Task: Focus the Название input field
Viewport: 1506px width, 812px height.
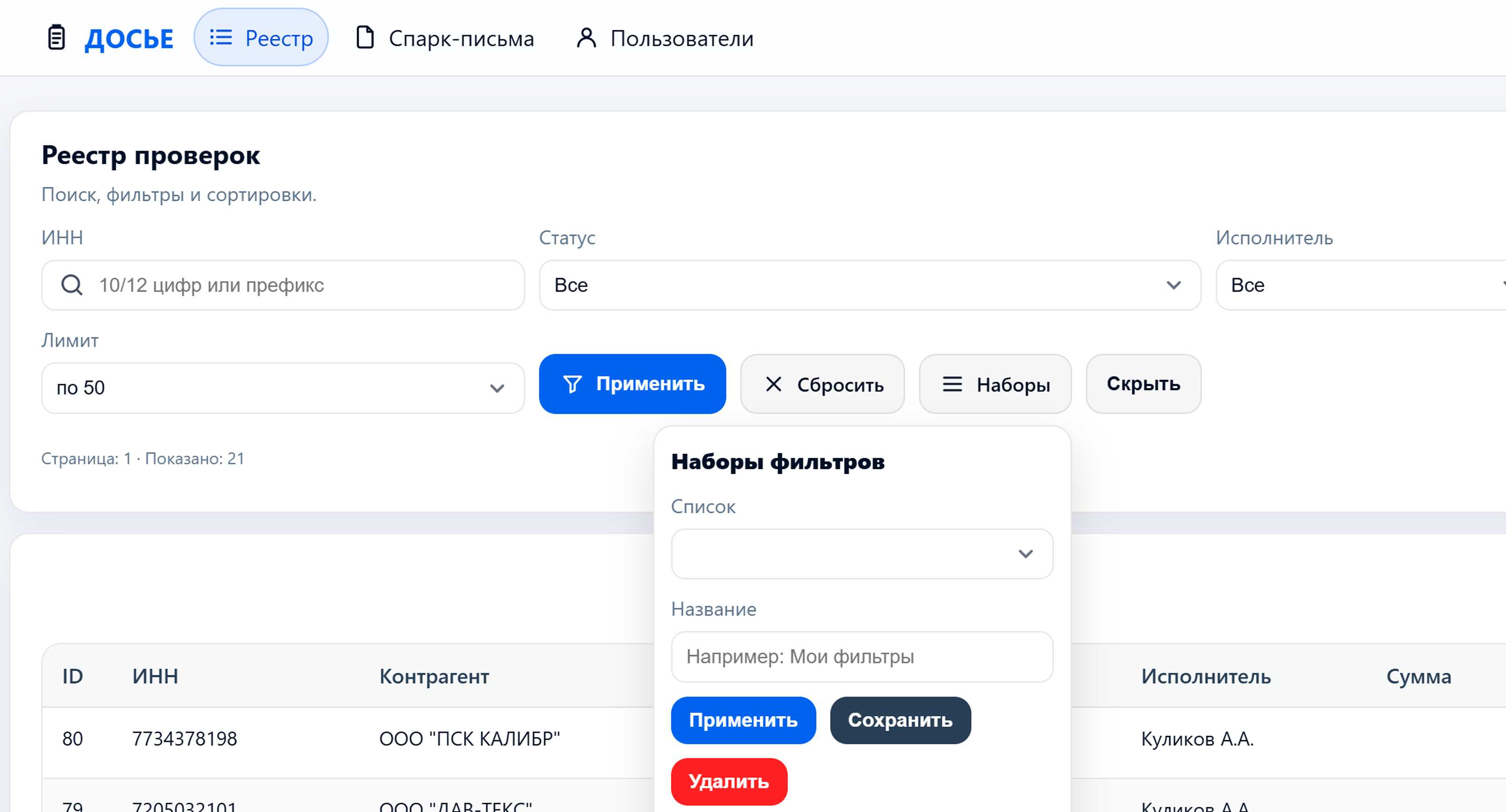Action: (x=862, y=657)
